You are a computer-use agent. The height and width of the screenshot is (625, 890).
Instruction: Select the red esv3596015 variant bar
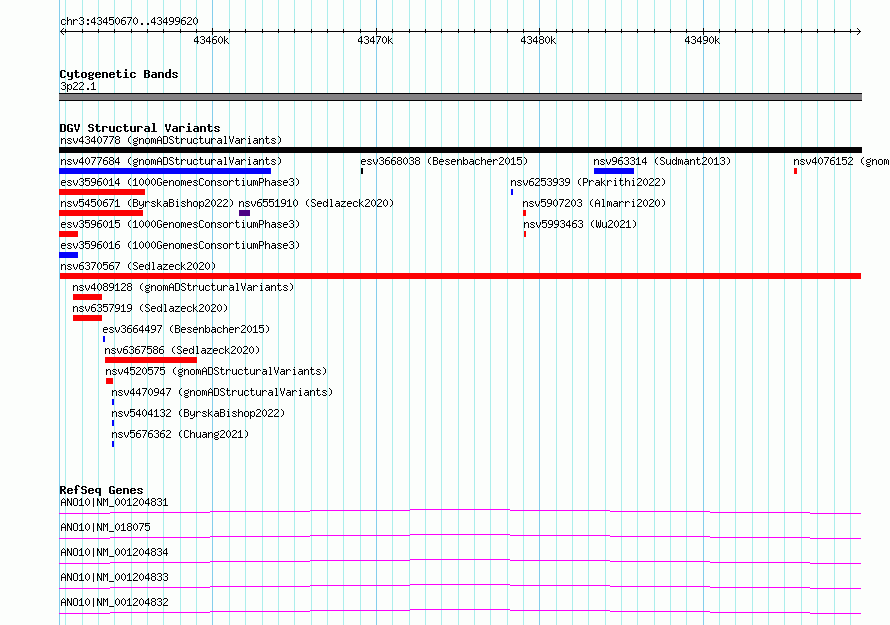pyautogui.click(x=69, y=234)
